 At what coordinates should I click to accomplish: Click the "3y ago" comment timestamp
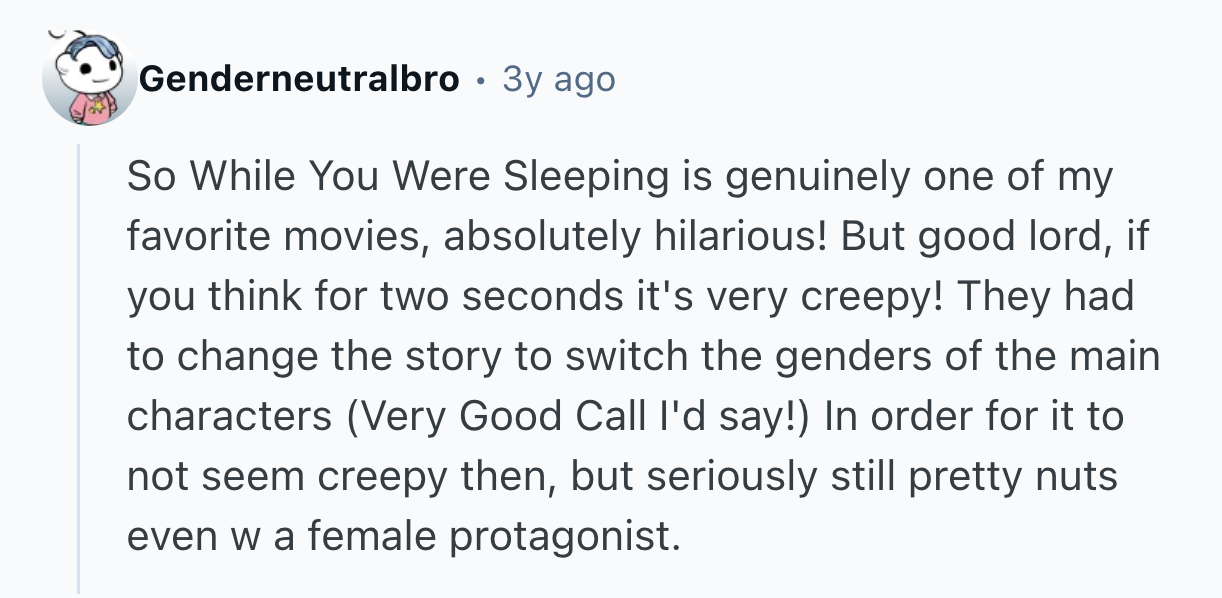coord(558,78)
